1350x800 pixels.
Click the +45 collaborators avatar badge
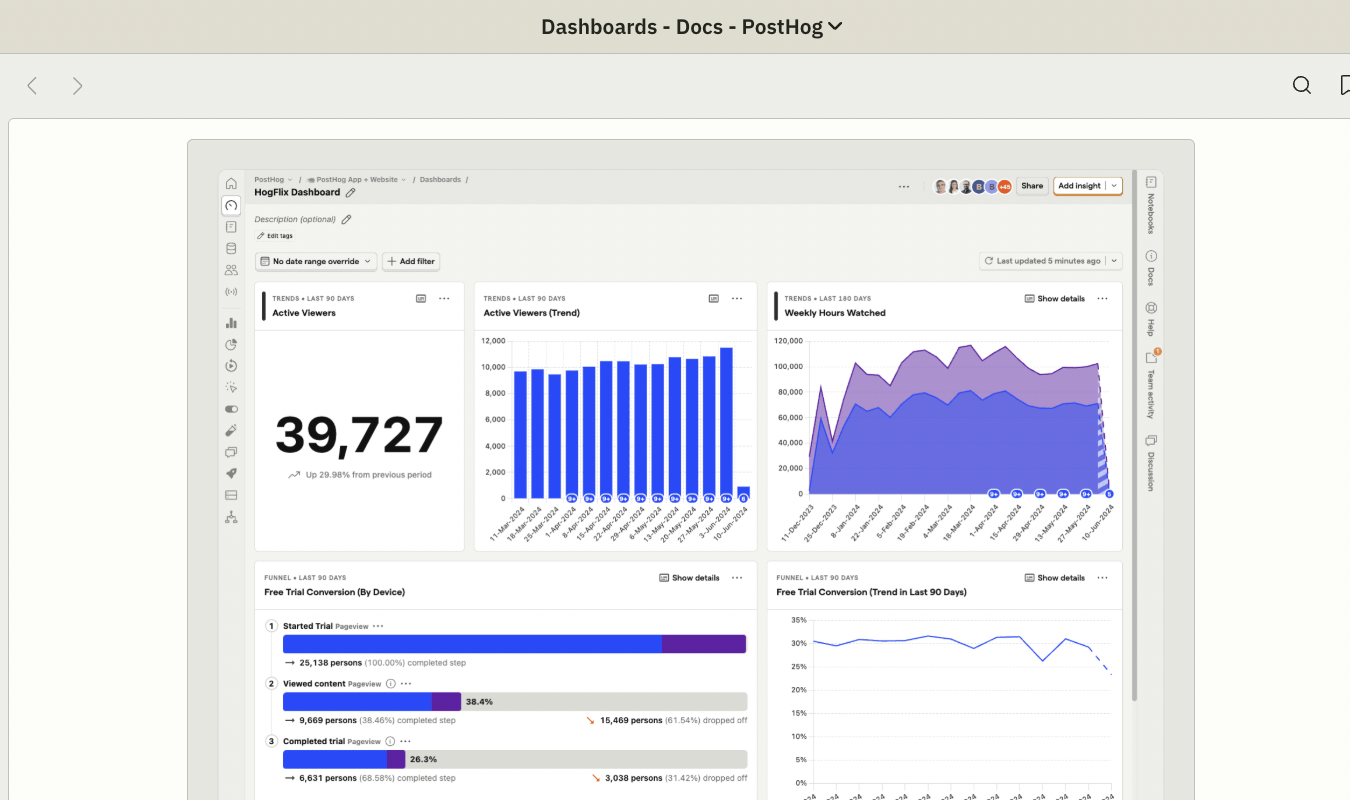point(1004,186)
